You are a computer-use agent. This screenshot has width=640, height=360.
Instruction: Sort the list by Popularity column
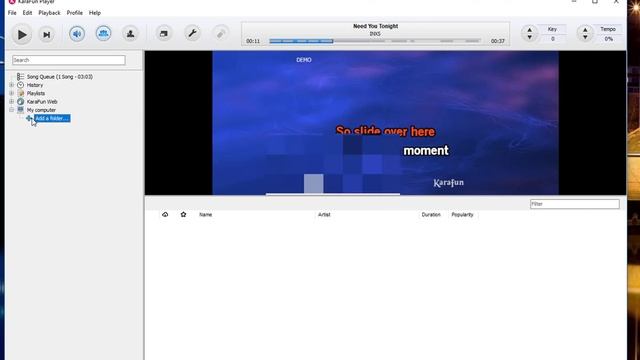(x=462, y=214)
